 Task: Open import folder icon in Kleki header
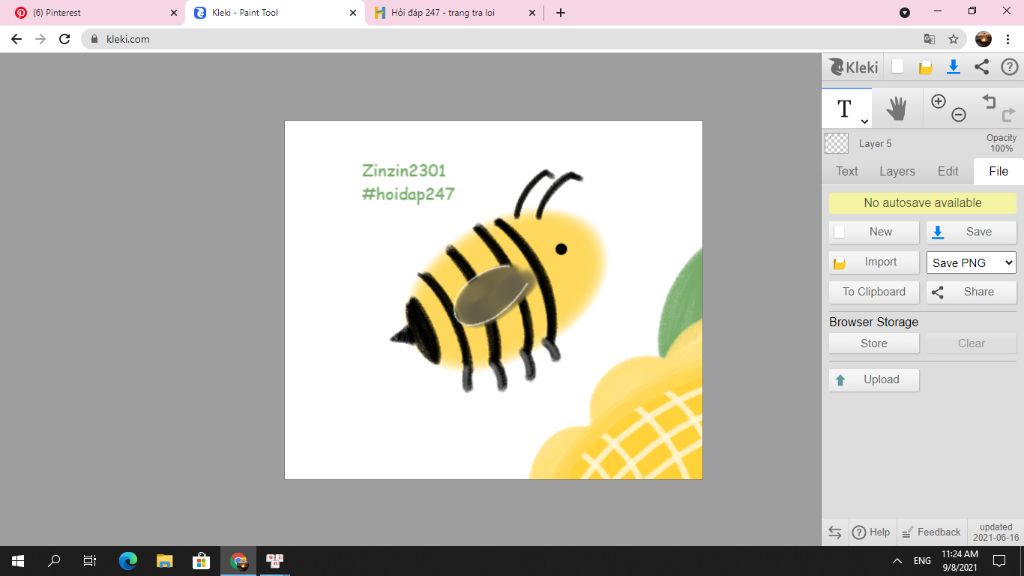[925, 67]
